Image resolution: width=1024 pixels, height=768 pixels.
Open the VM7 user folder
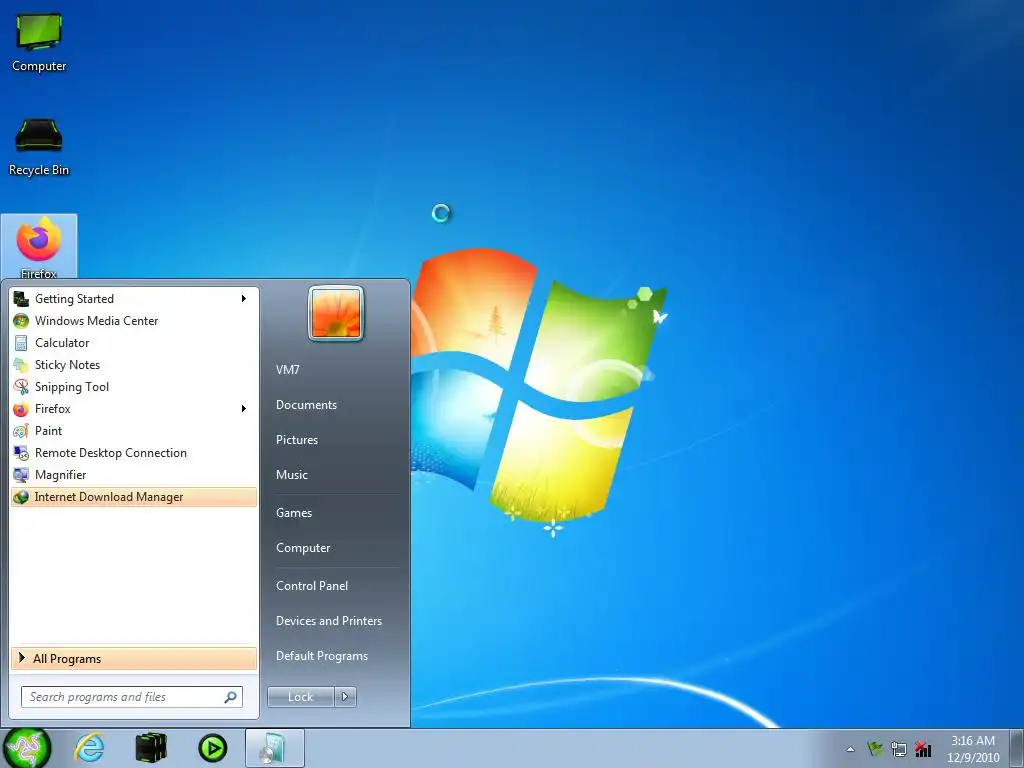[287, 370]
